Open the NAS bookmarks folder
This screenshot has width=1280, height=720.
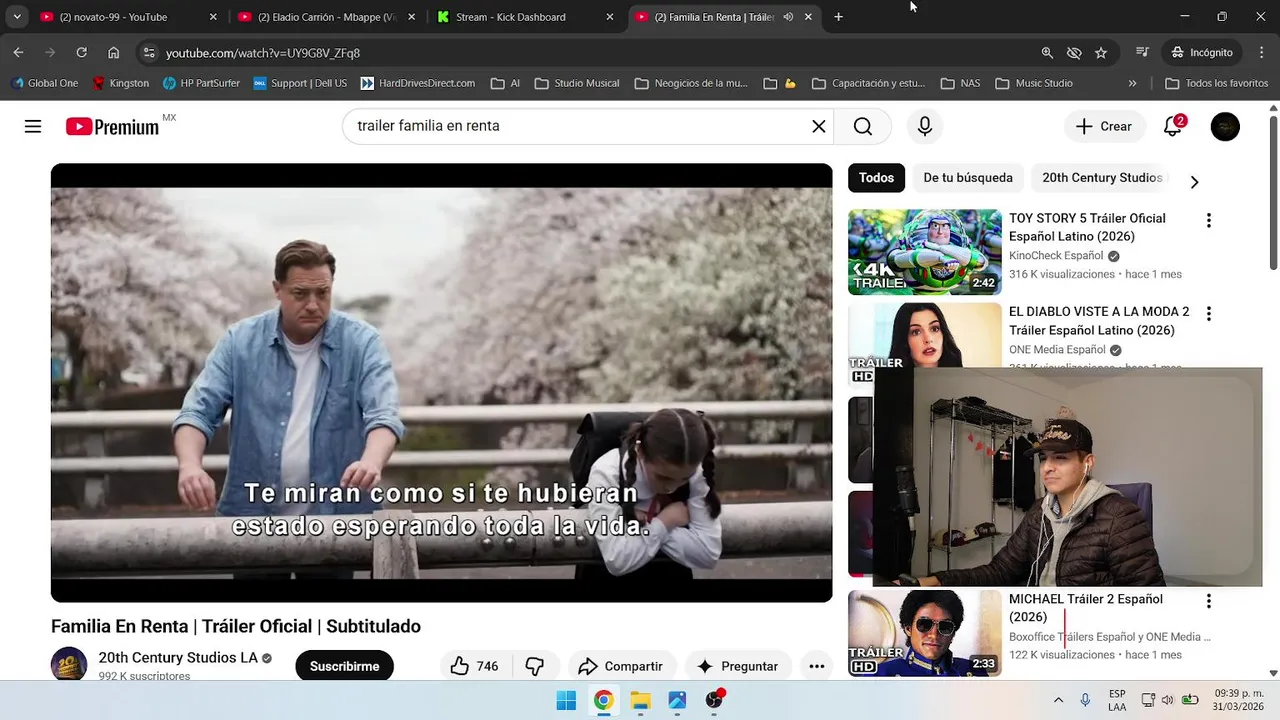coord(960,83)
